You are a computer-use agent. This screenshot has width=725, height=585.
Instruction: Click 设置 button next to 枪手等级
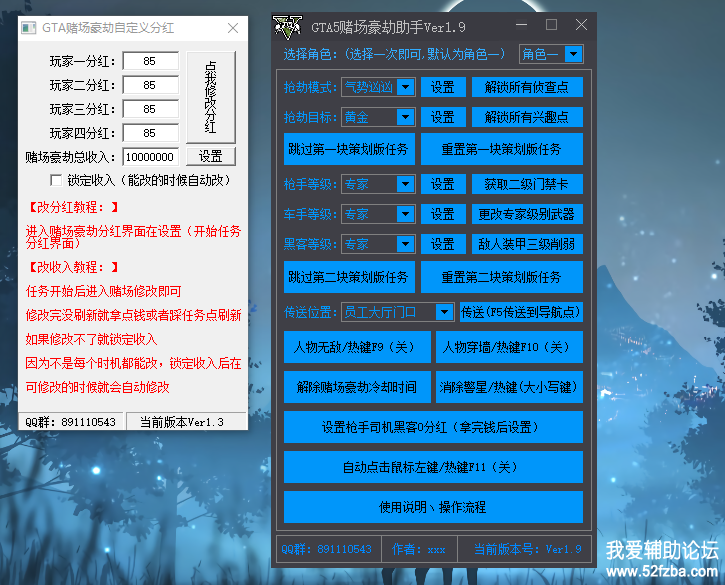(x=443, y=184)
